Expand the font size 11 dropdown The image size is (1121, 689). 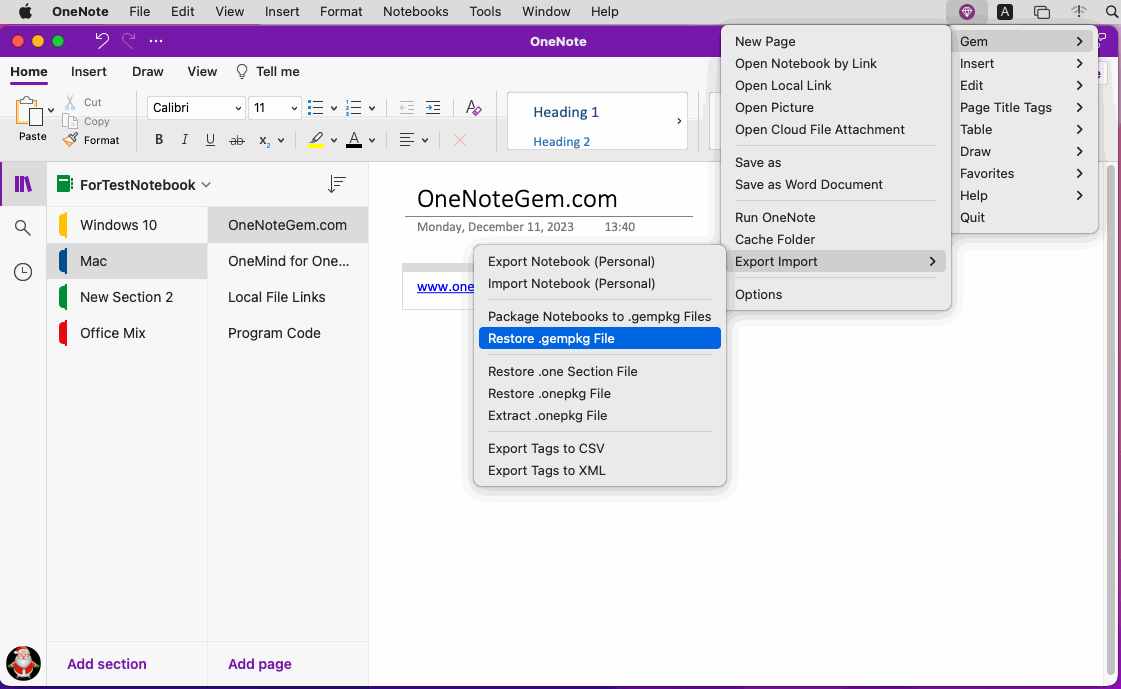click(x=294, y=108)
